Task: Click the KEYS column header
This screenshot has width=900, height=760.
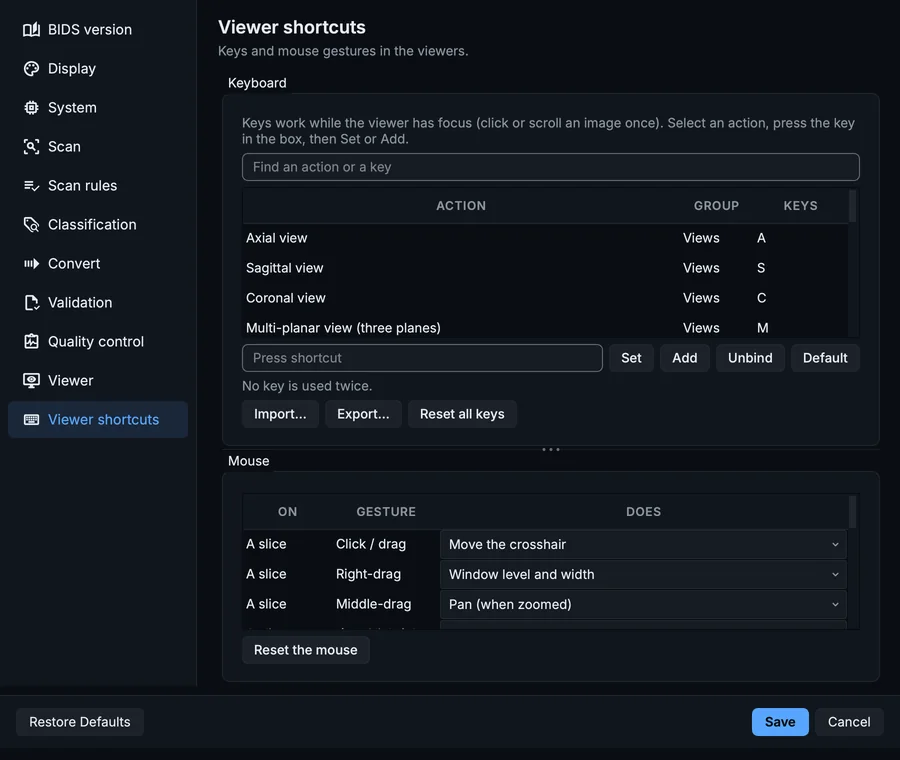Action: pos(800,205)
